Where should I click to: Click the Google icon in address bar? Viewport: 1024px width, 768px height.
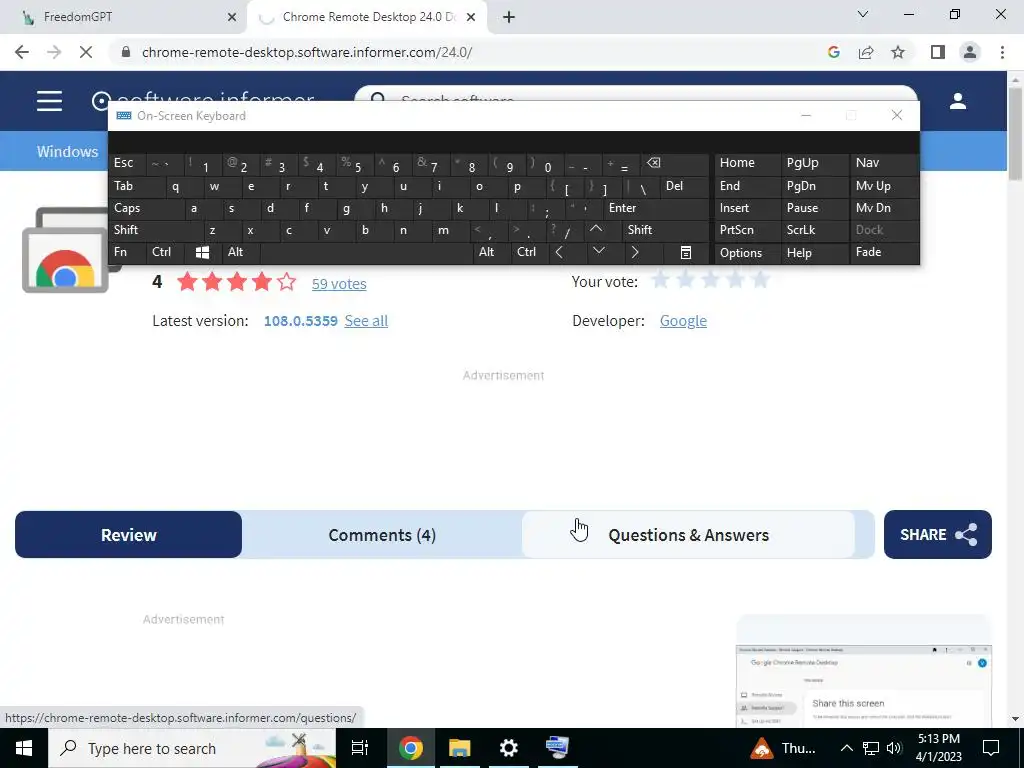coord(833,52)
